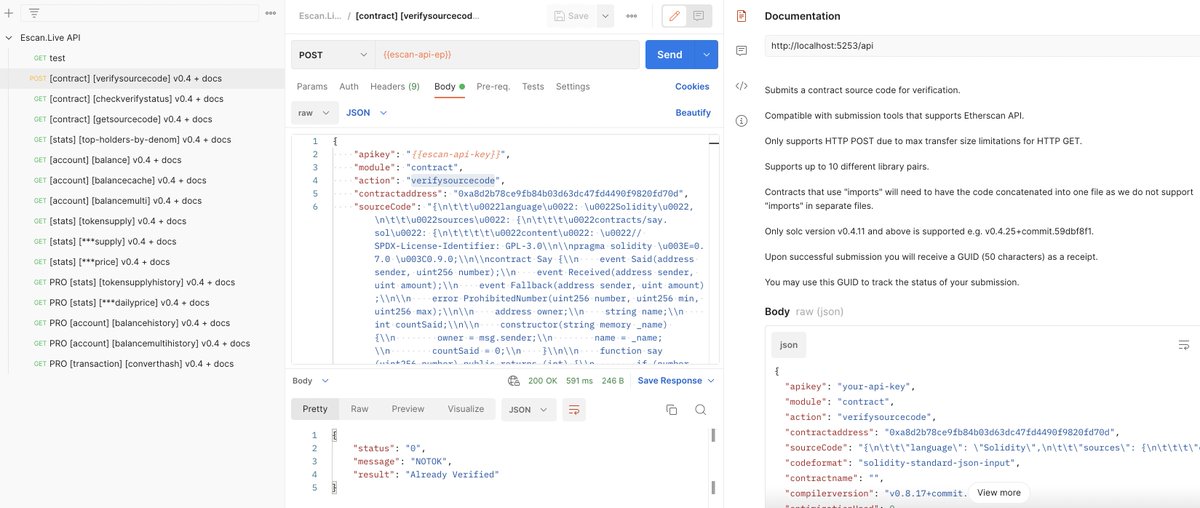Toggle the response line wrap icon

pos(574,409)
